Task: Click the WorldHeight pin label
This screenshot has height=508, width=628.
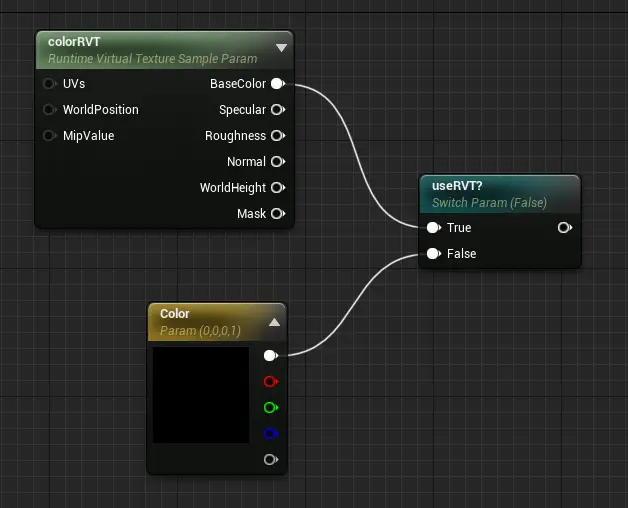Action: click(233, 188)
